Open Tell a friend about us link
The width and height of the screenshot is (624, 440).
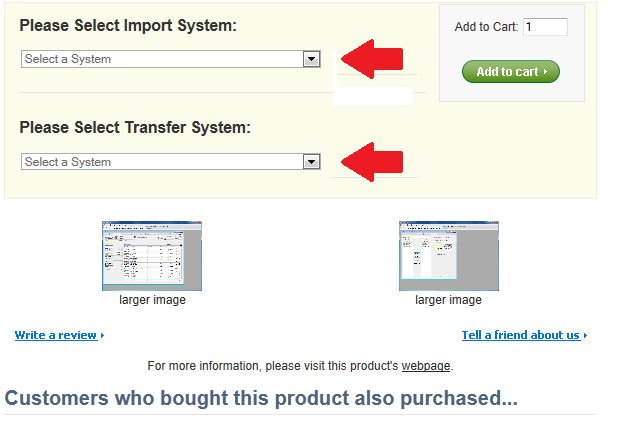[521, 335]
